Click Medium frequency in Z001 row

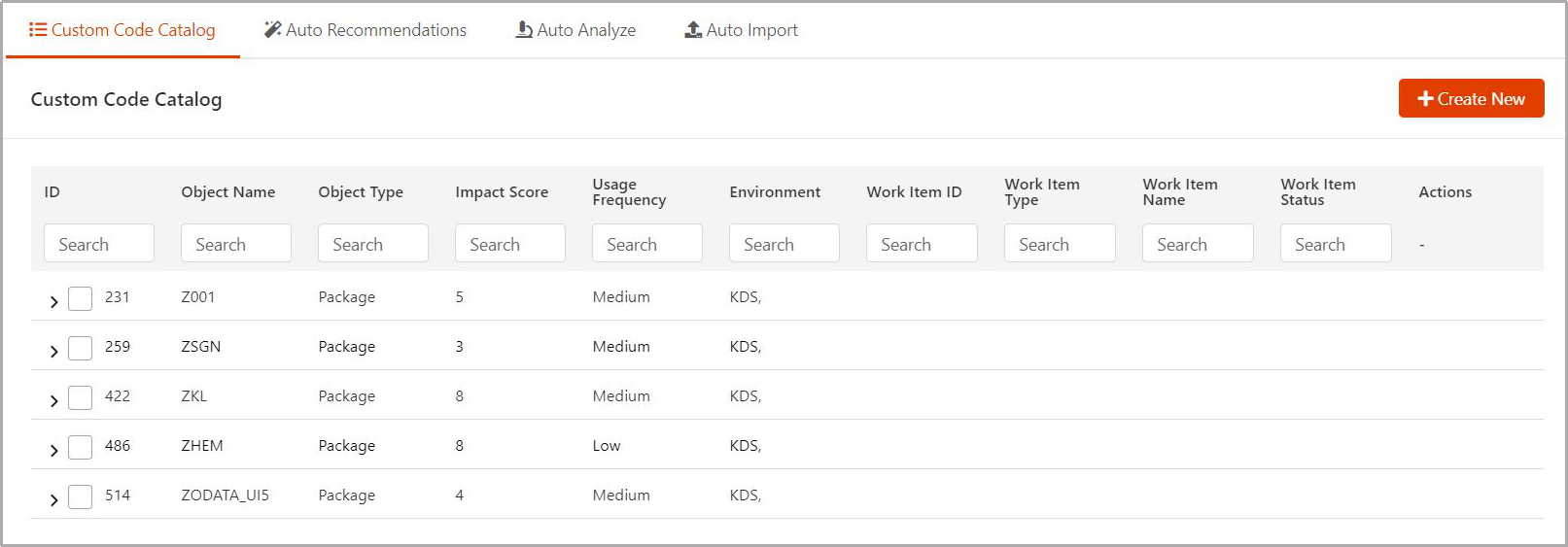pyautogui.click(x=621, y=297)
